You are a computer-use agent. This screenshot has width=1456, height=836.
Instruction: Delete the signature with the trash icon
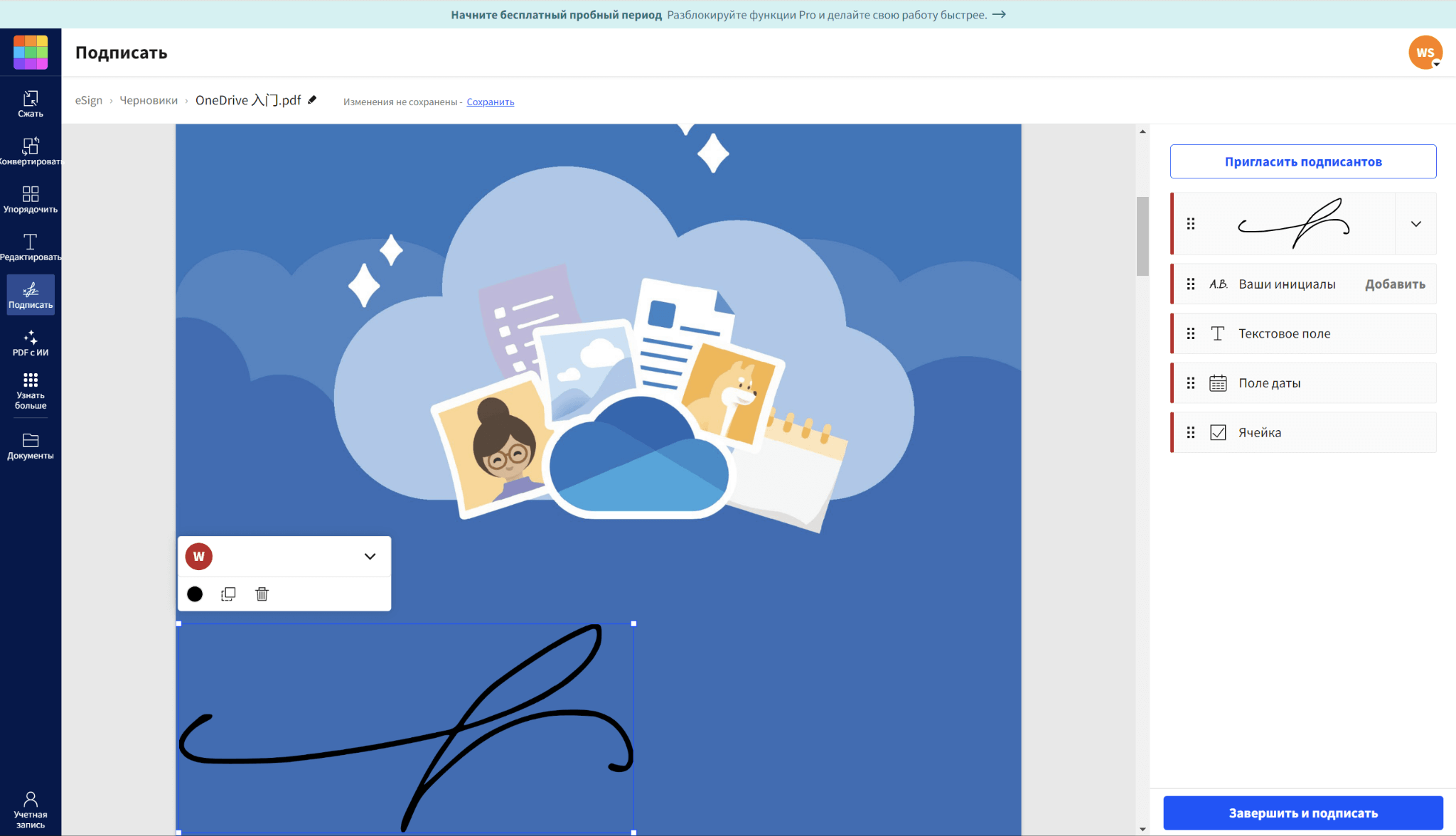pos(262,594)
